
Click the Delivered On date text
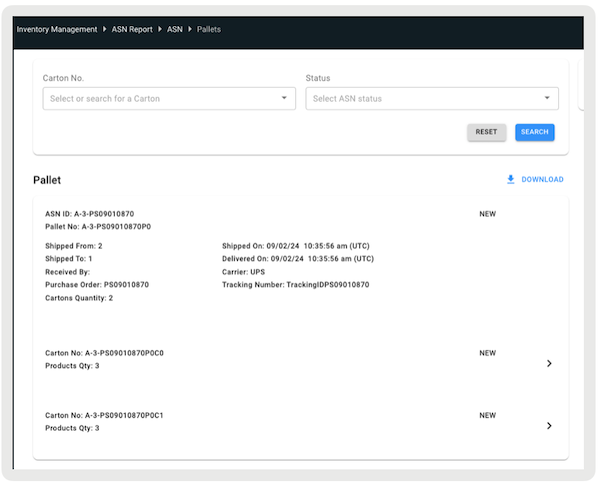click(298, 259)
